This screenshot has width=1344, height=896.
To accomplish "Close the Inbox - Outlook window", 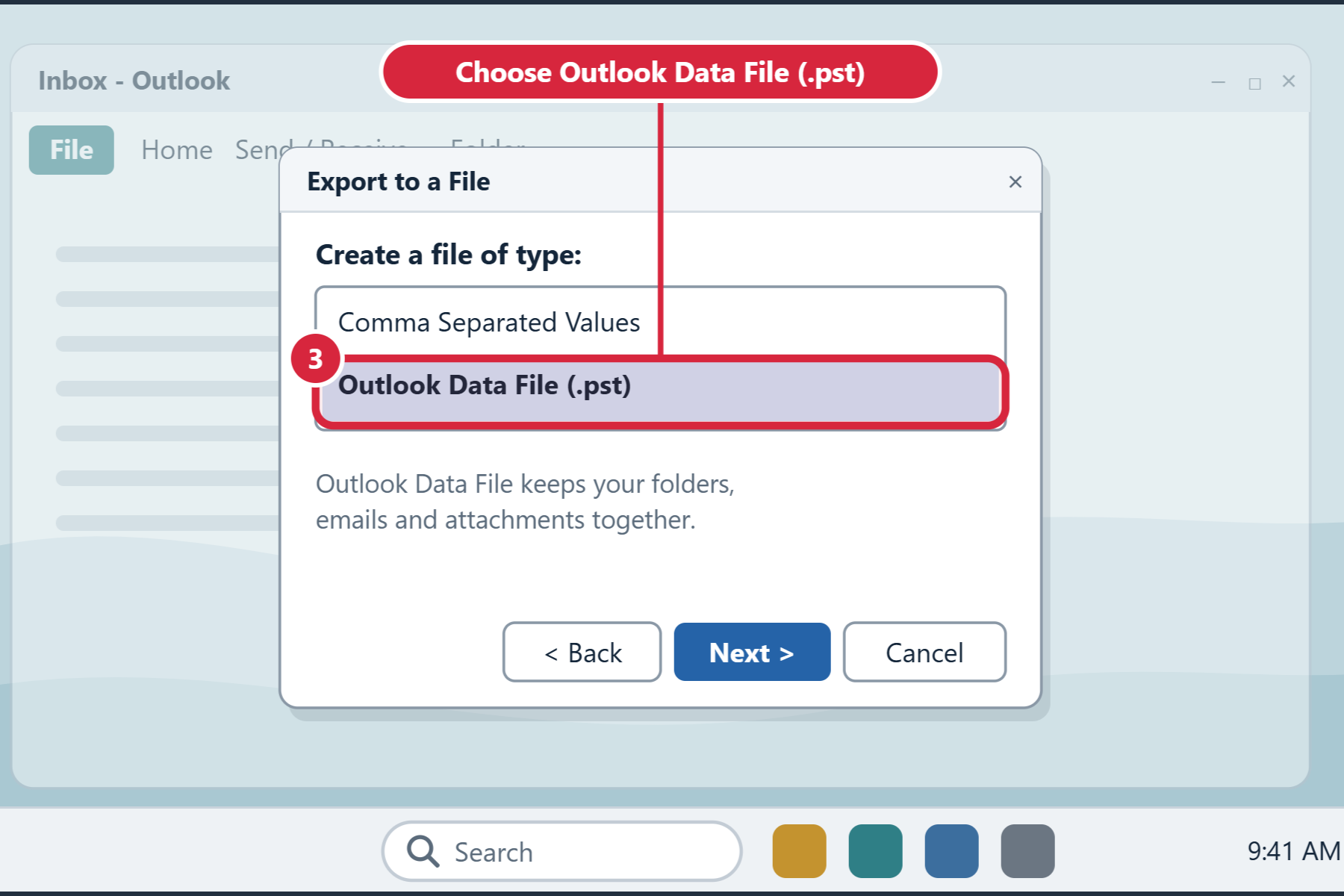I will coord(1289,81).
